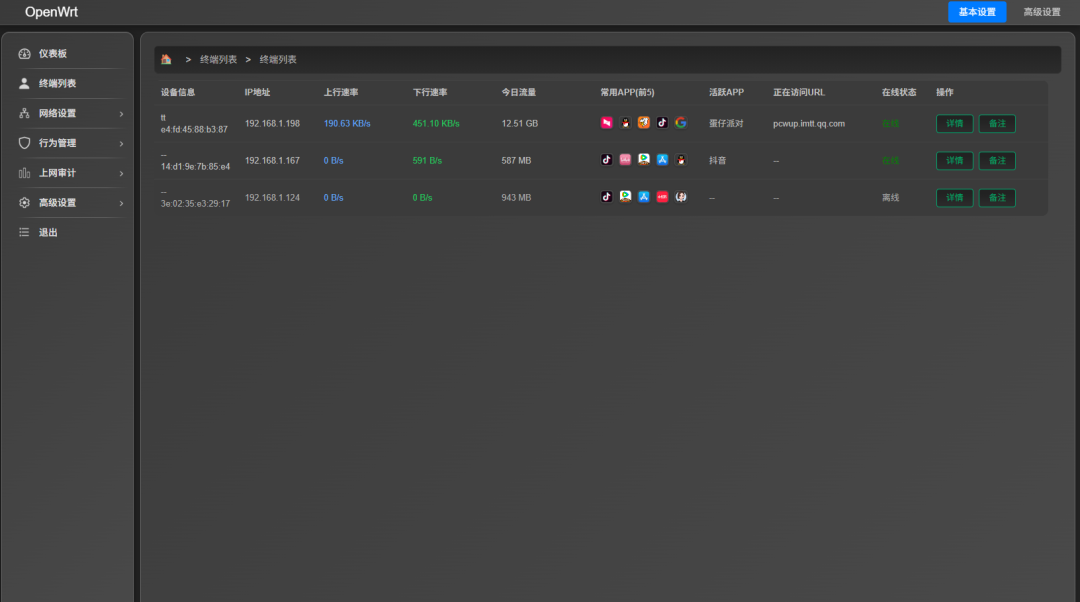The width and height of the screenshot is (1080, 602).
Task: Click the home icon in the breadcrumb
Action: [166, 59]
